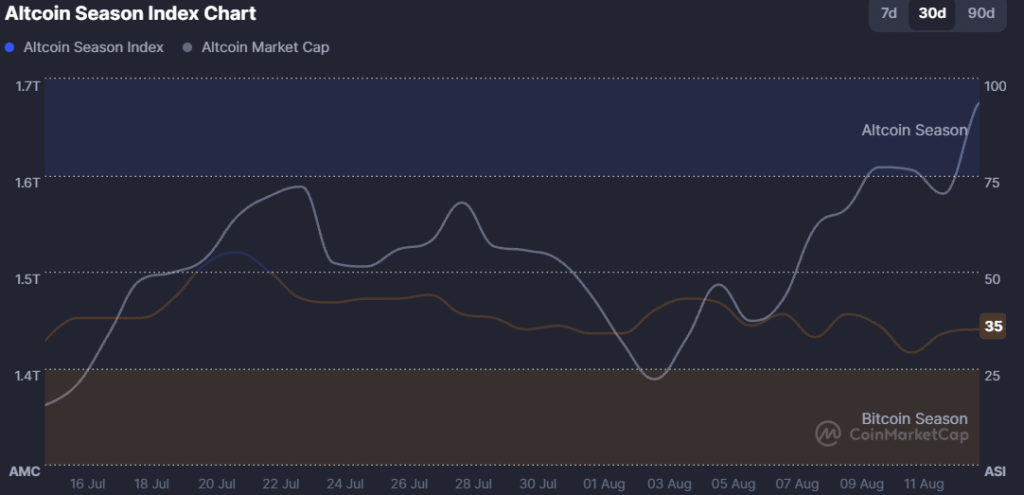Click the 28 Jul date marker

475,484
